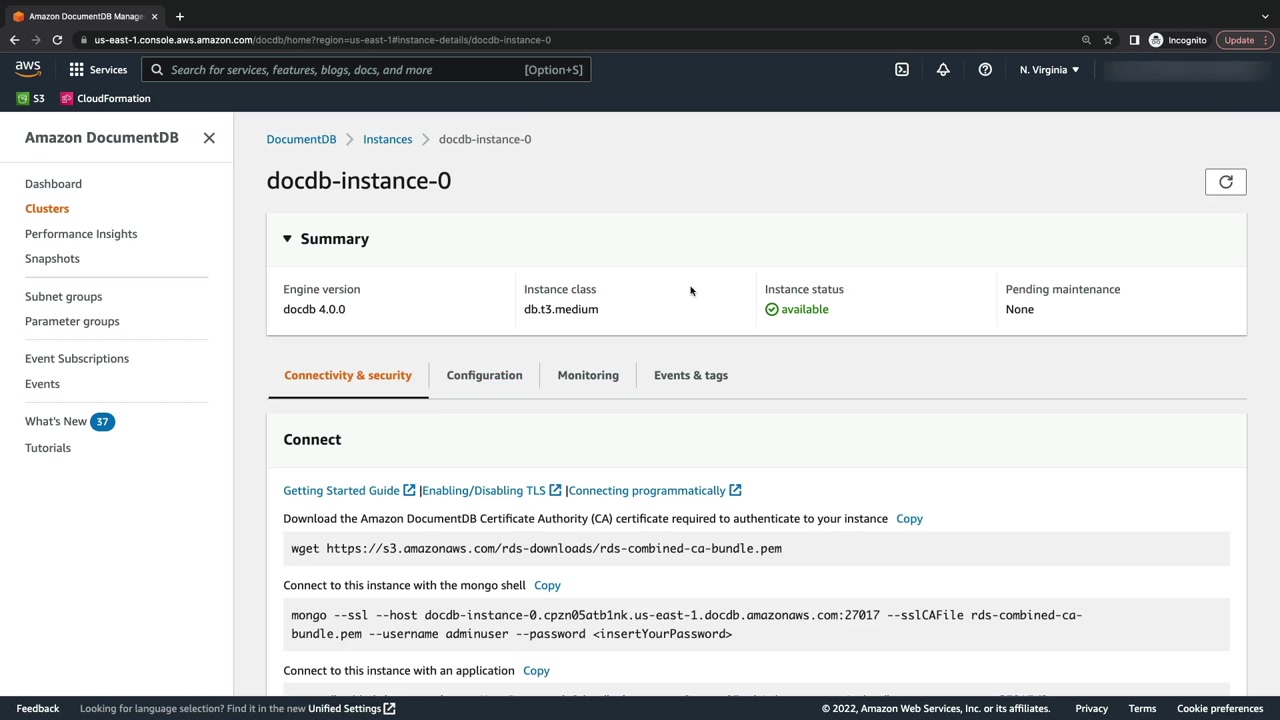Open Performance Insights in the sidebar
Screen dimensions: 1280x720
click(x=81, y=234)
